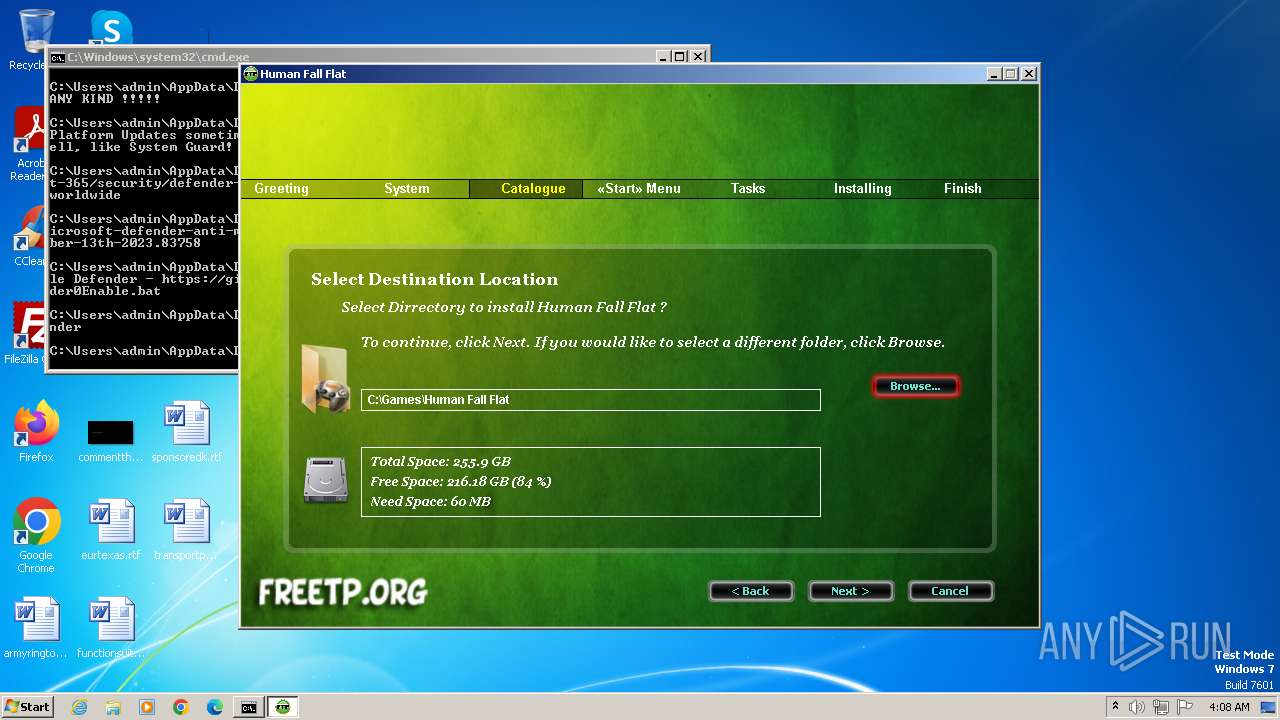Click the Total Space 255.9 GB text
Image resolution: width=1280 pixels, height=720 pixels.
tap(440, 462)
